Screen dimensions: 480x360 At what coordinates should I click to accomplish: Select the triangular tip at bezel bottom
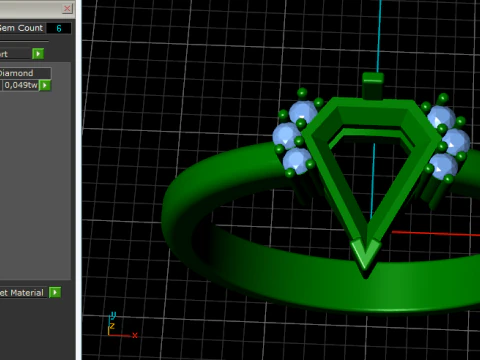click(365, 256)
